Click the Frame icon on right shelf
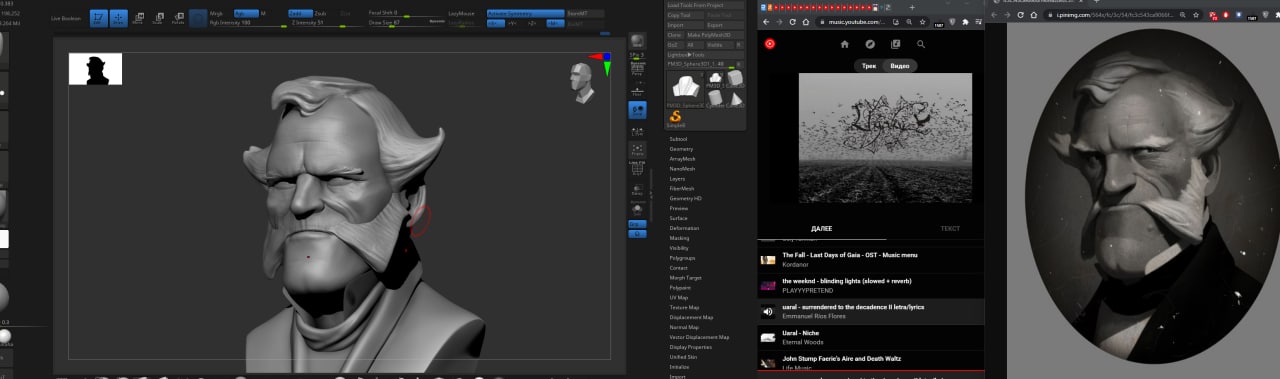1280x379 pixels. pyautogui.click(x=637, y=150)
